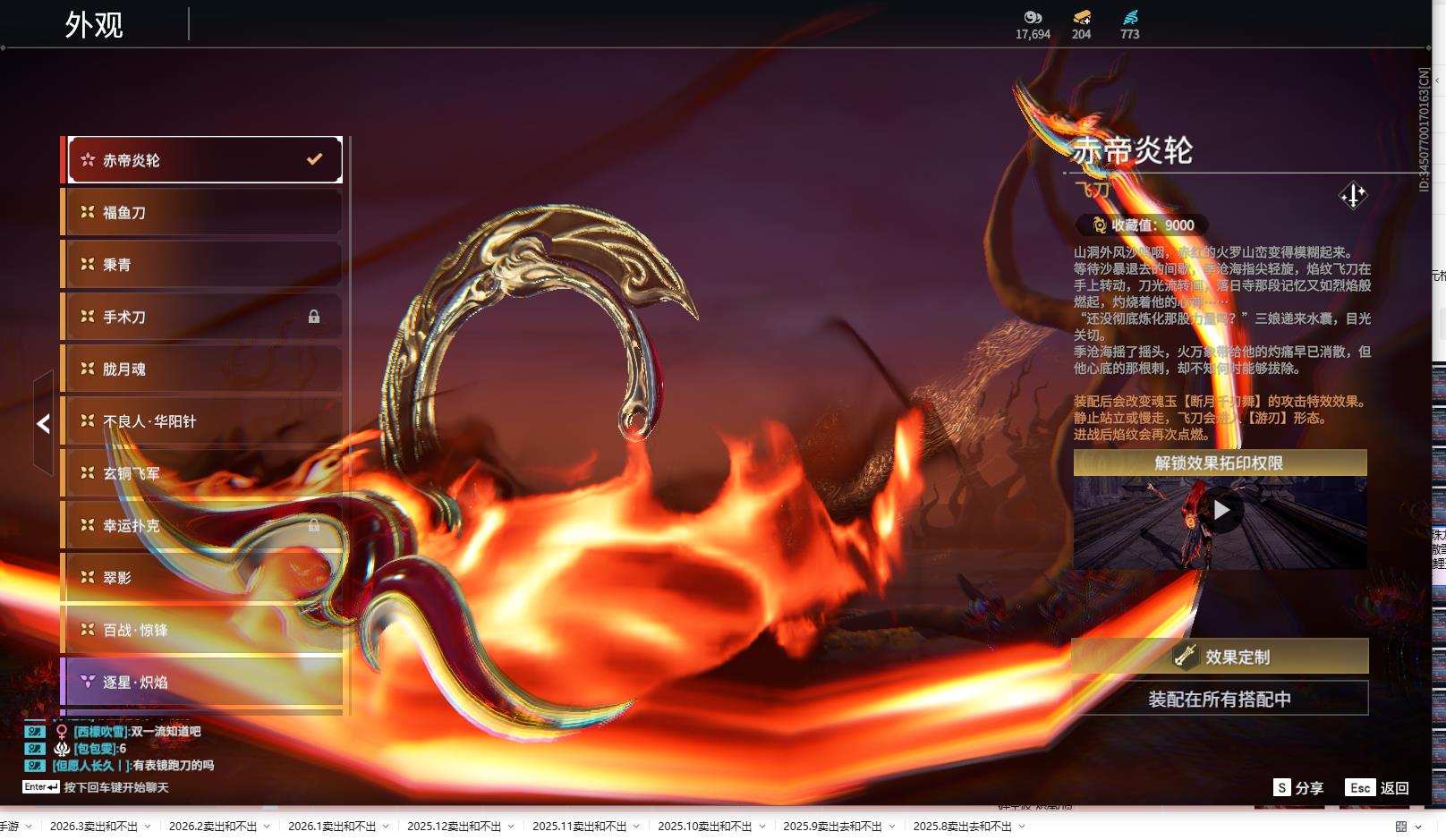The image size is (1446, 840).
Task: Click 装配在所有搭配中 button
Action: [1221, 699]
